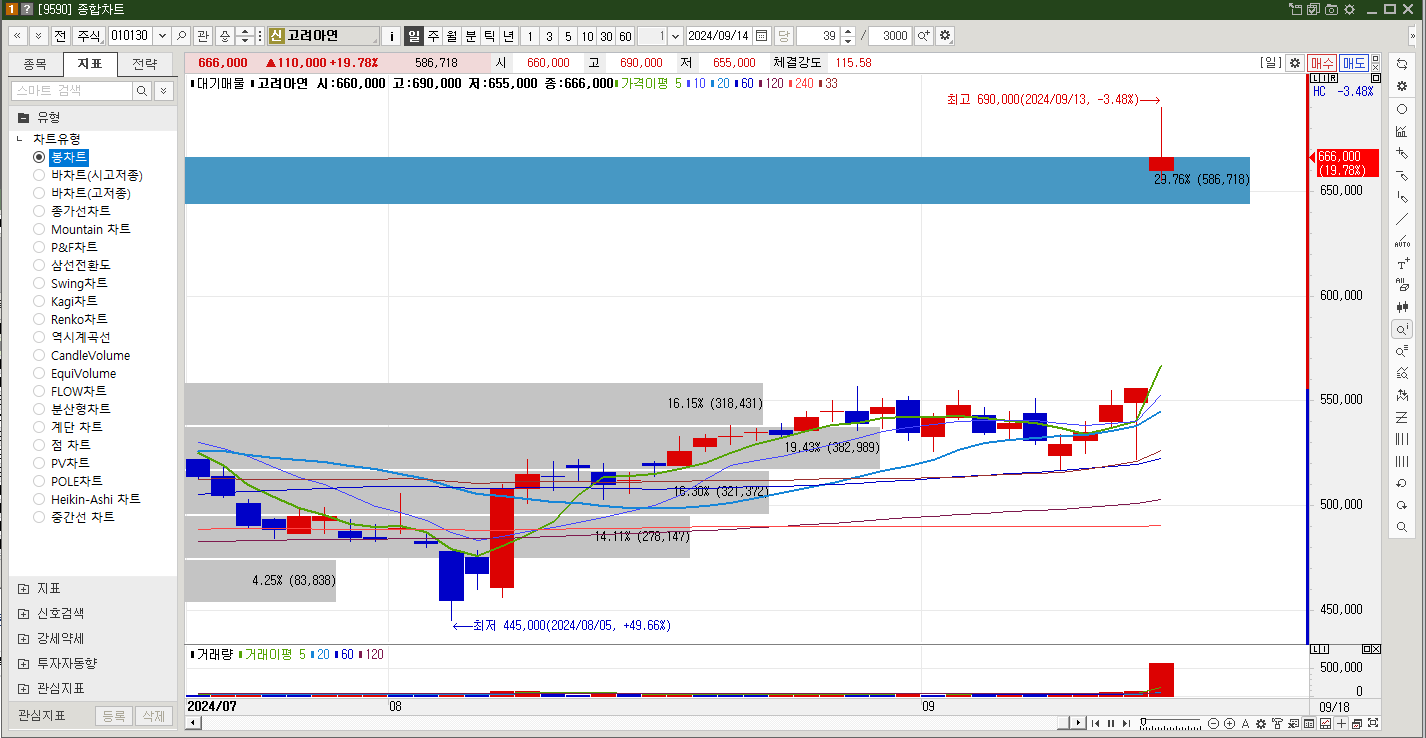Click gear icon next to [일] label

click(1295, 62)
